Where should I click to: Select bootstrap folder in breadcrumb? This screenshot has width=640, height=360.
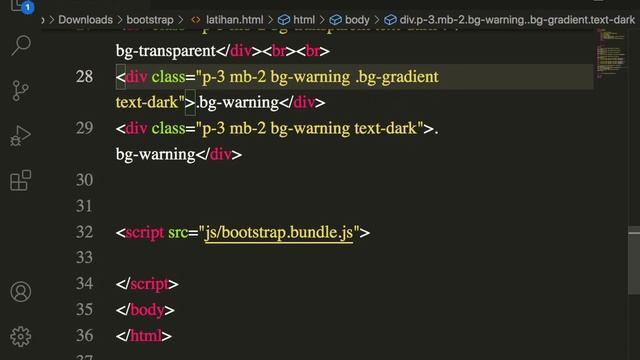(150, 20)
